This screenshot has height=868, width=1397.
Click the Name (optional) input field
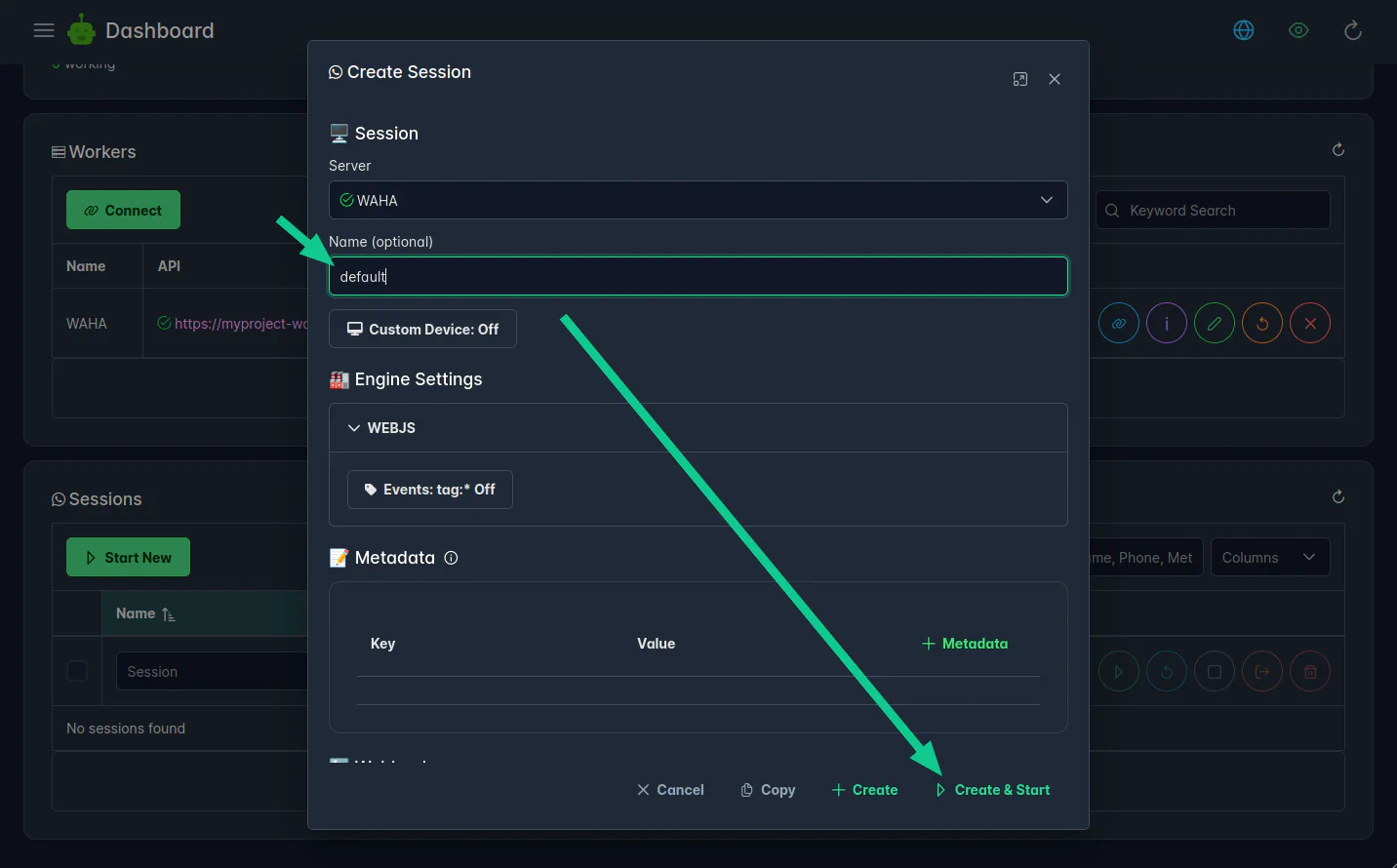pos(698,277)
